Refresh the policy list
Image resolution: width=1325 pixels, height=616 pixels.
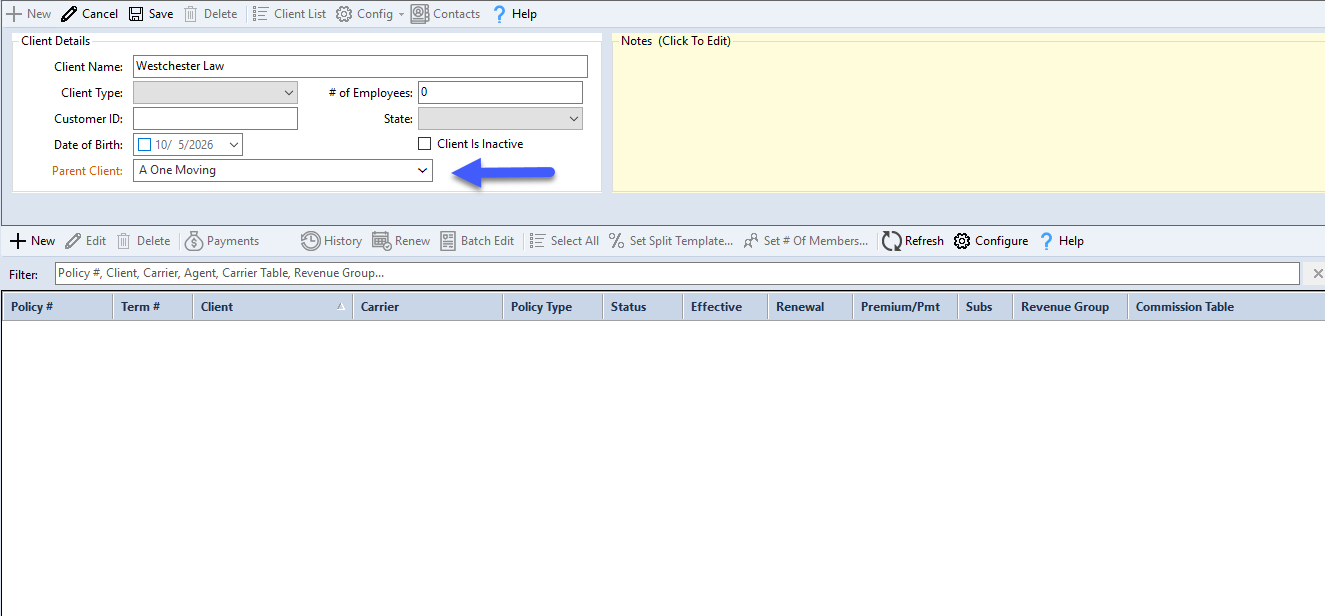913,241
